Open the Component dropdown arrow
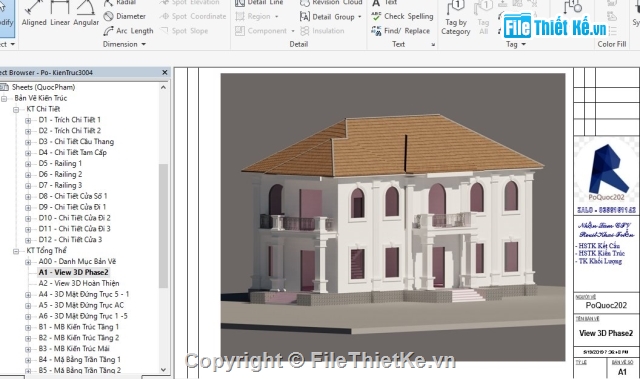 click(293, 31)
